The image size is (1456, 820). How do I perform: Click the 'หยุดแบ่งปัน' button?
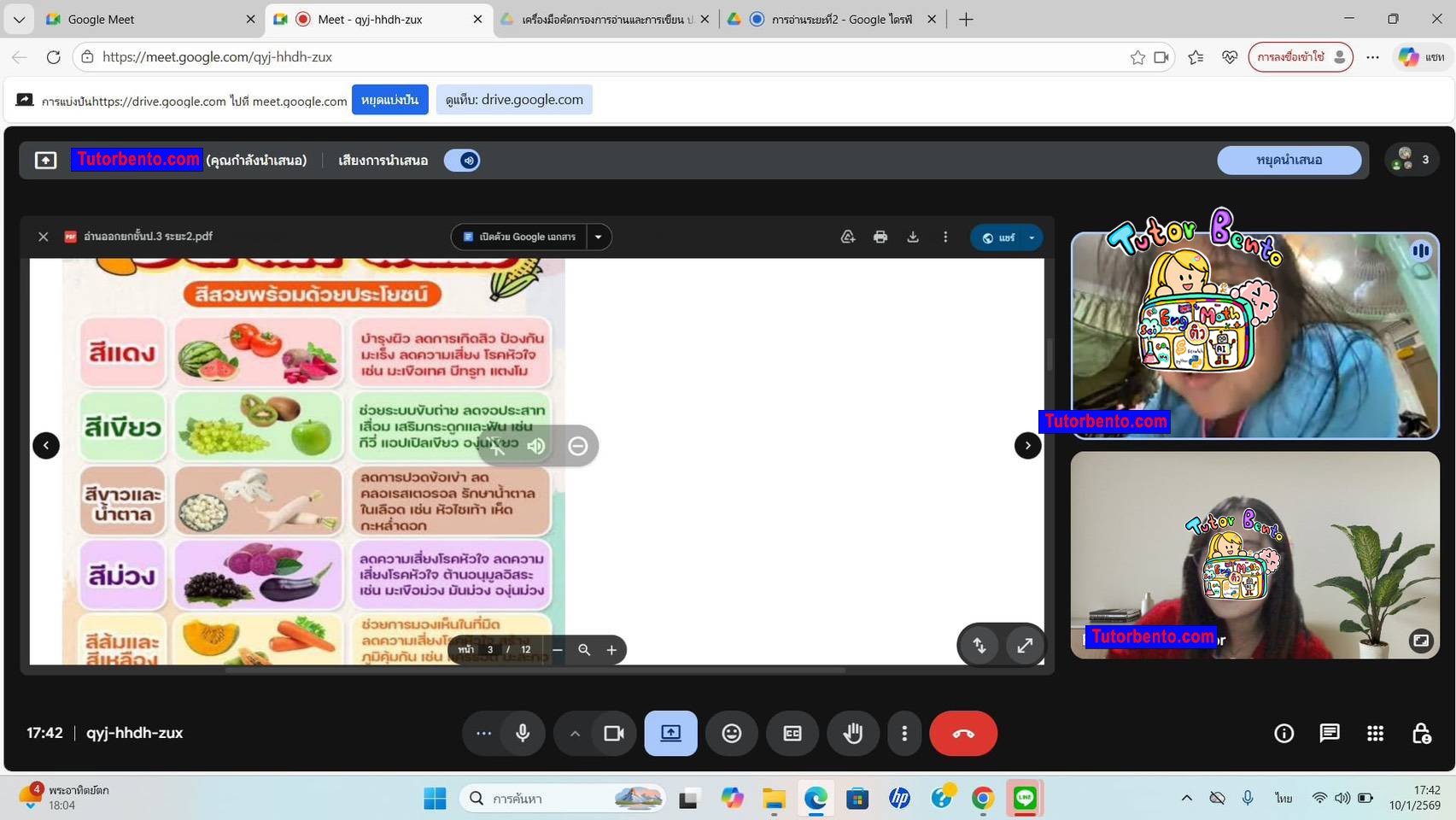point(389,99)
